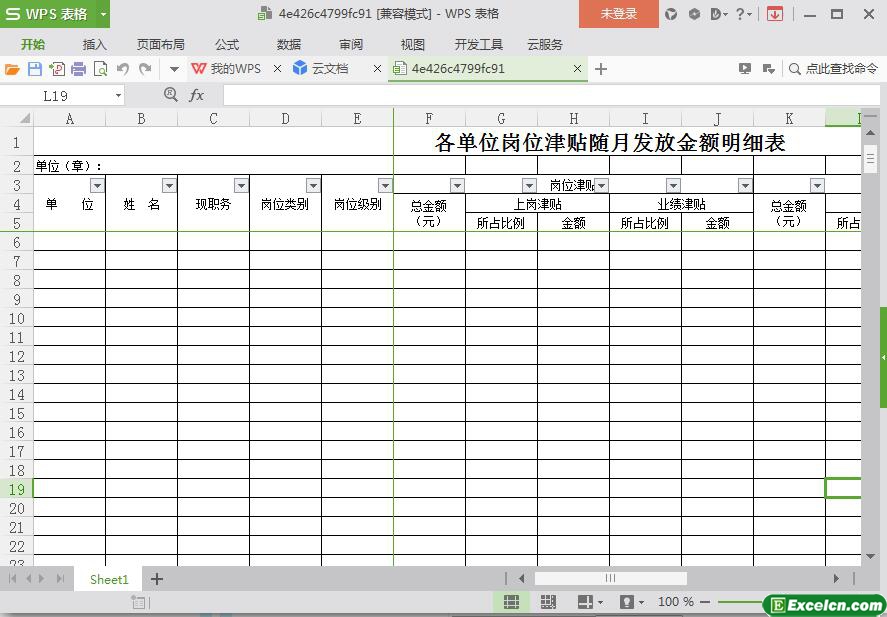Click the 未登录 login button

[x=618, y=14]
